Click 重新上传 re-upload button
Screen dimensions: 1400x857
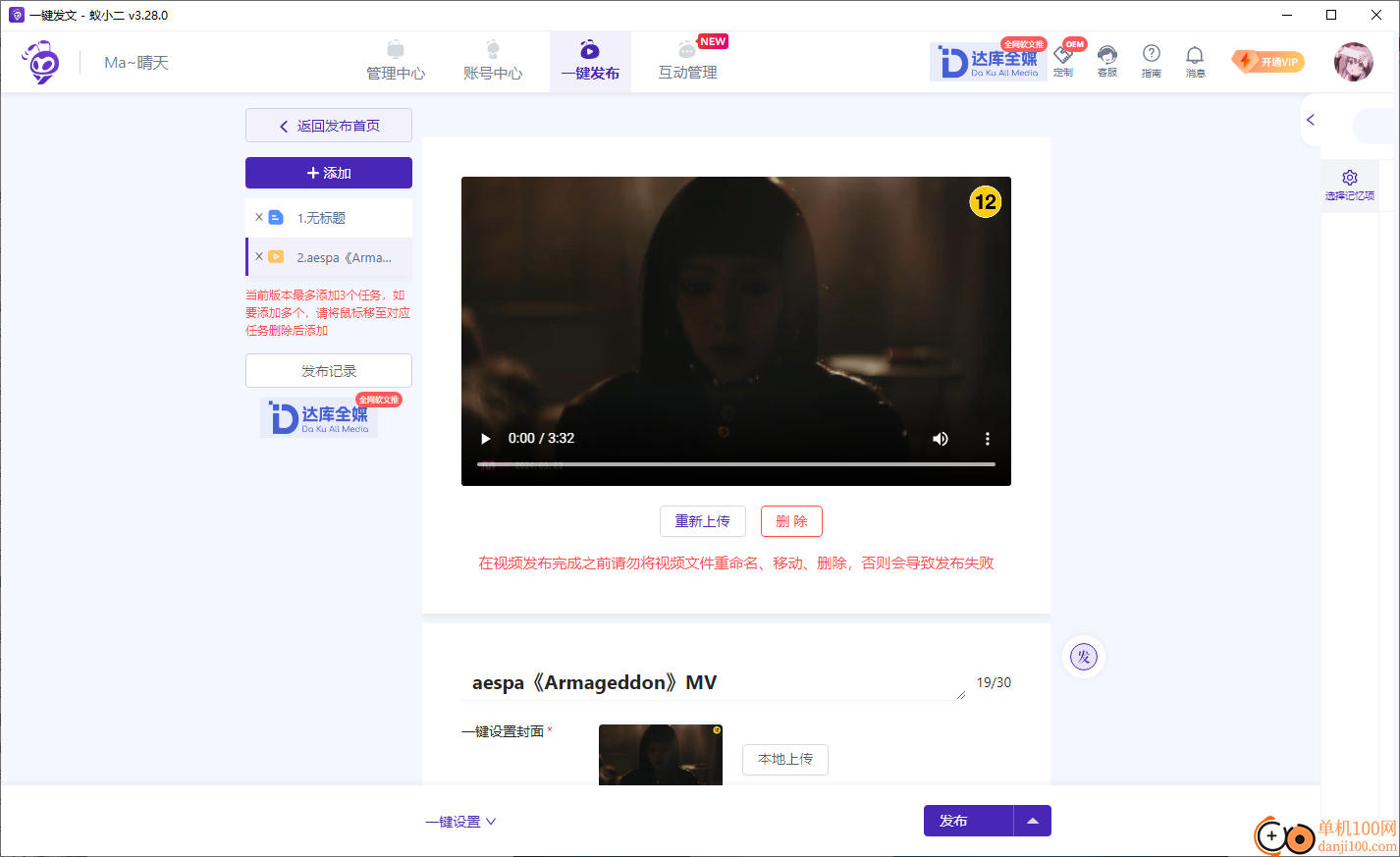[703, 521]
